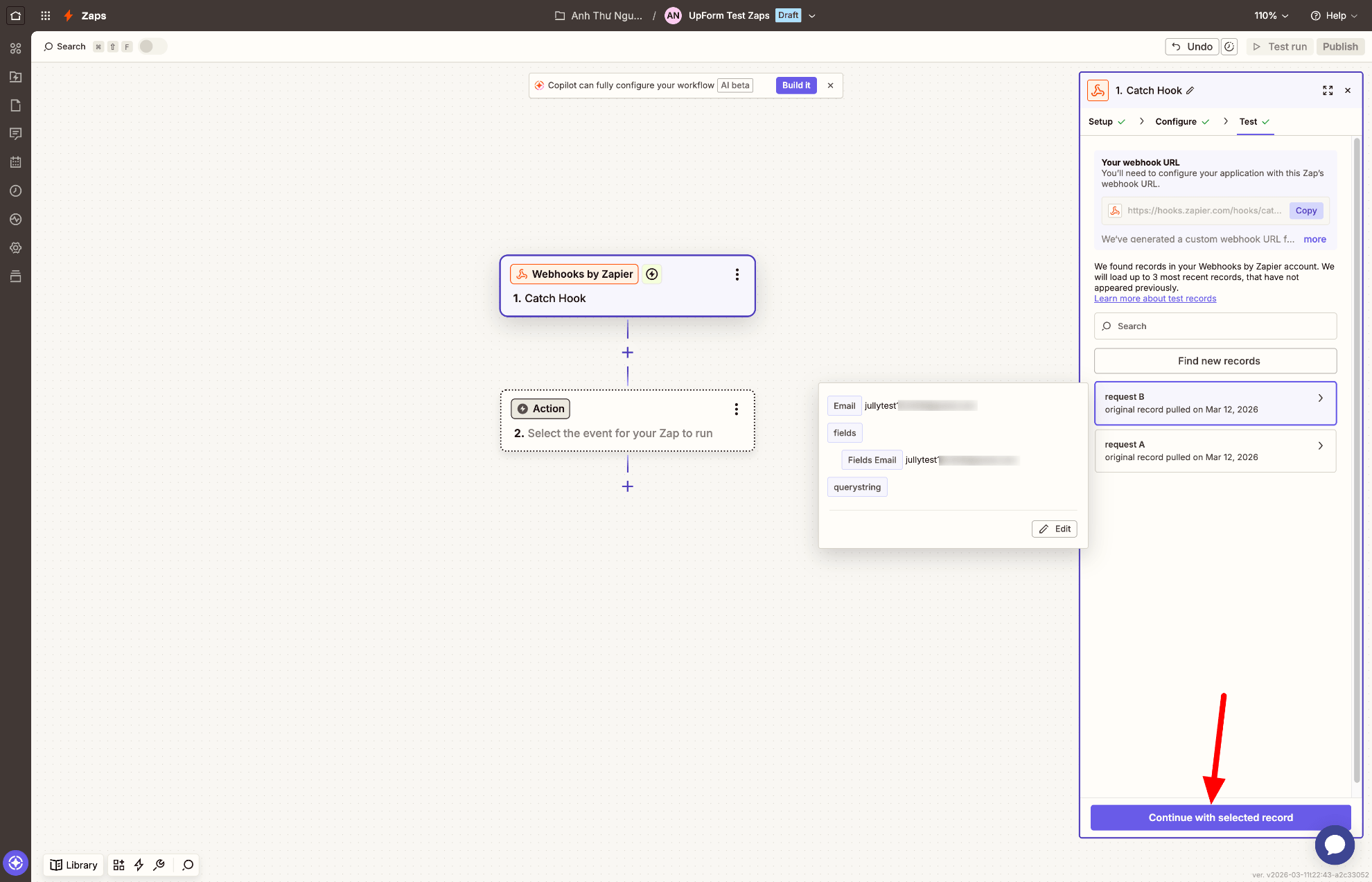1372x882 pixels.
Task: Click the Edit button in record preview
Action: tap(1055, 529)
